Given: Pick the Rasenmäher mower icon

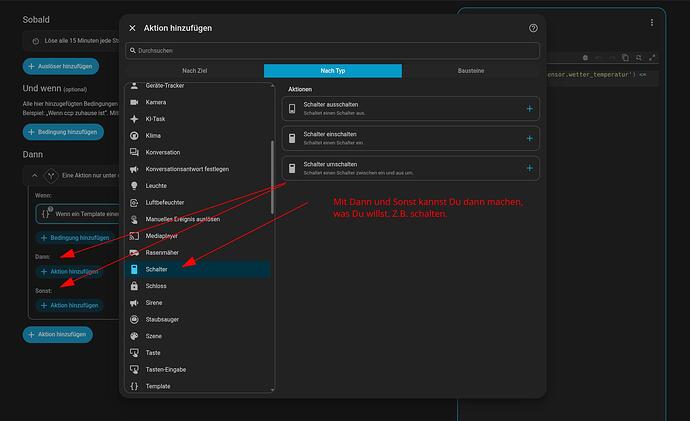Looking at the screenshot, I should (x=134, y=253).
